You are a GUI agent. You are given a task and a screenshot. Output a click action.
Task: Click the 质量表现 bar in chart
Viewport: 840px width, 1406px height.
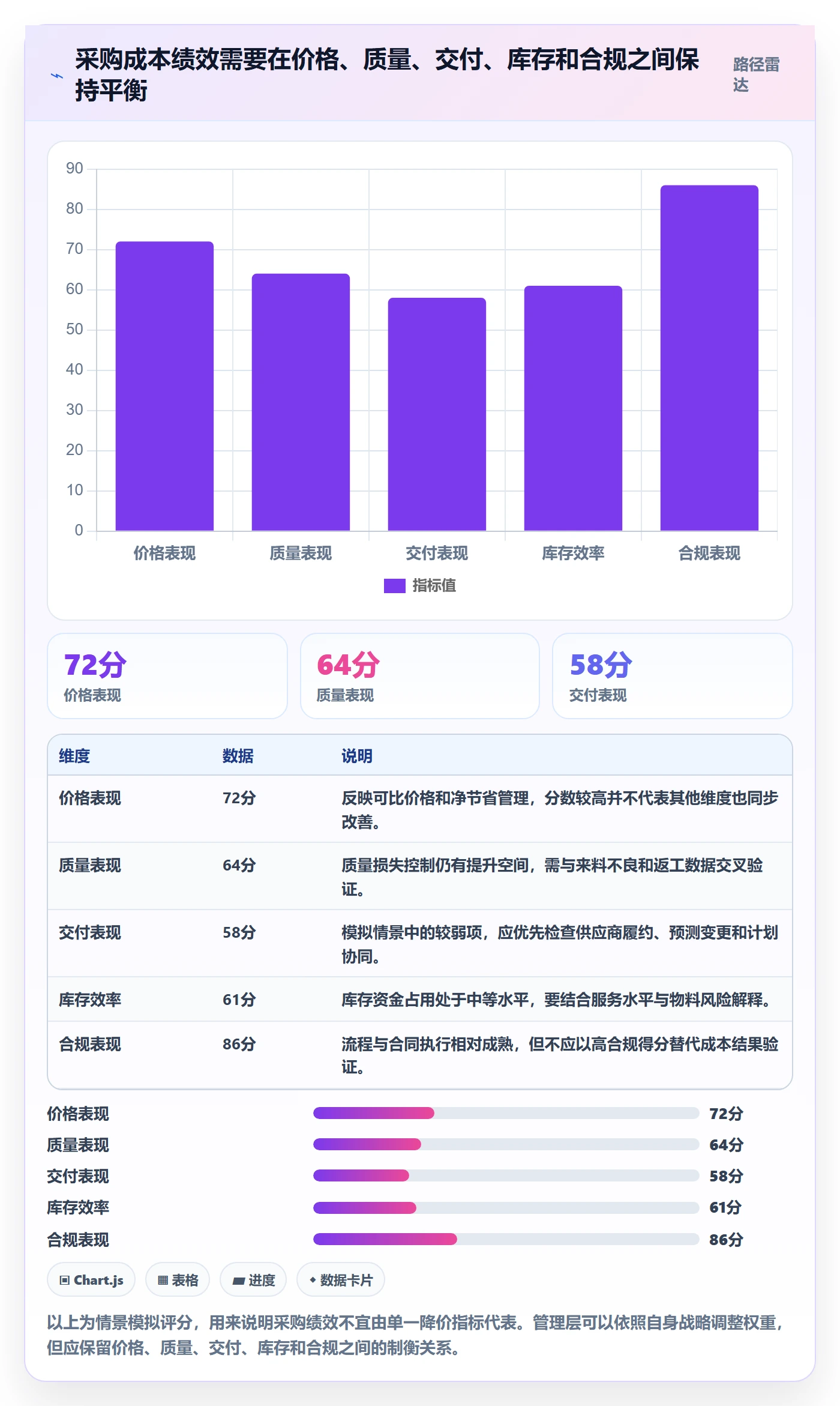tap(301, 402)
